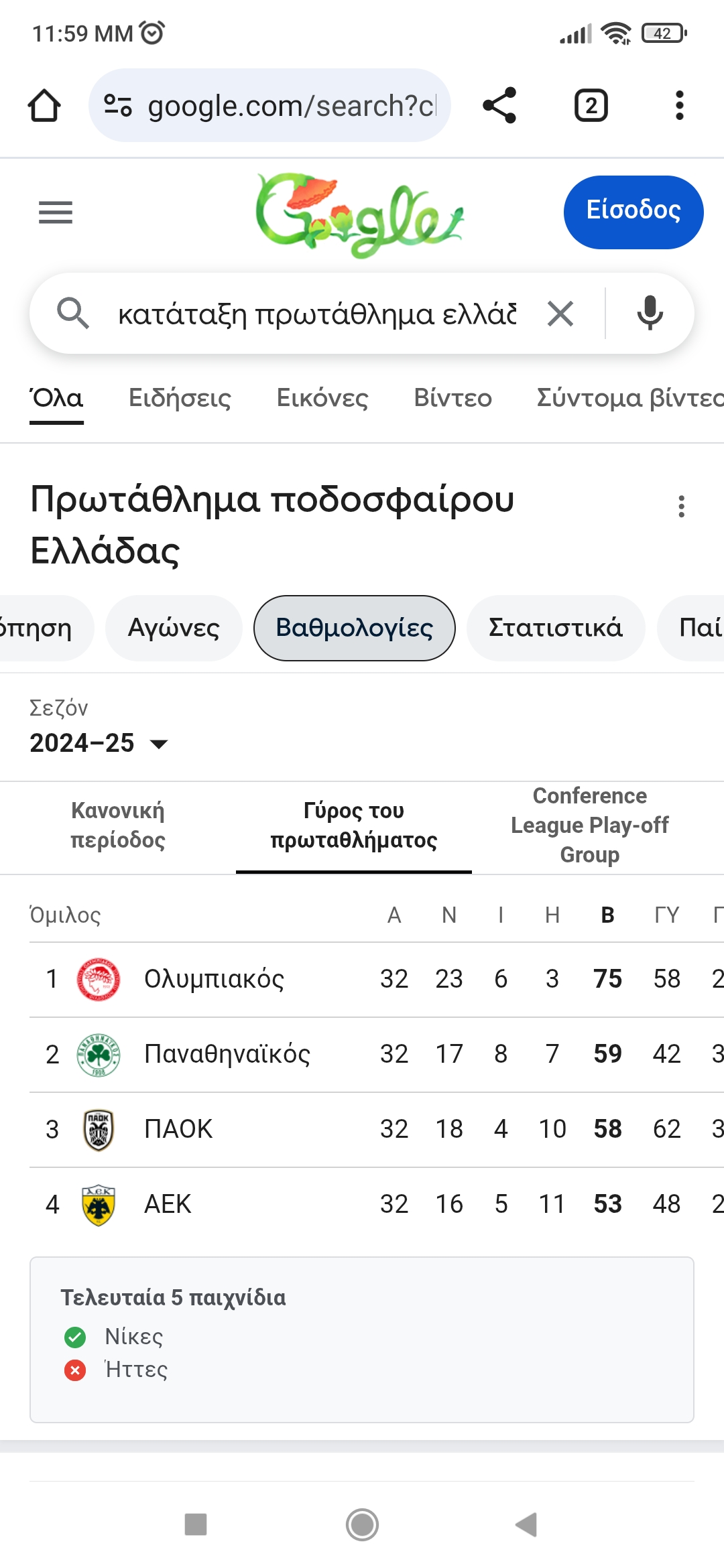
Task: Select the Βαθμολογίες chip
Action: tap(354, 628)
